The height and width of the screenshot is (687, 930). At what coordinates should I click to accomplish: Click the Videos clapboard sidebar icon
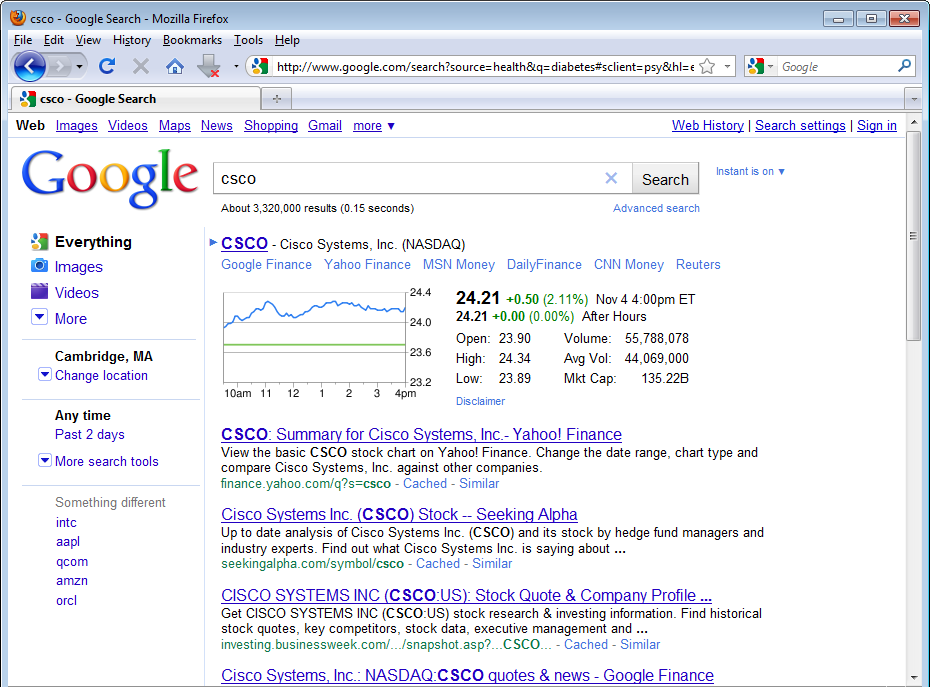click(39, 291)
